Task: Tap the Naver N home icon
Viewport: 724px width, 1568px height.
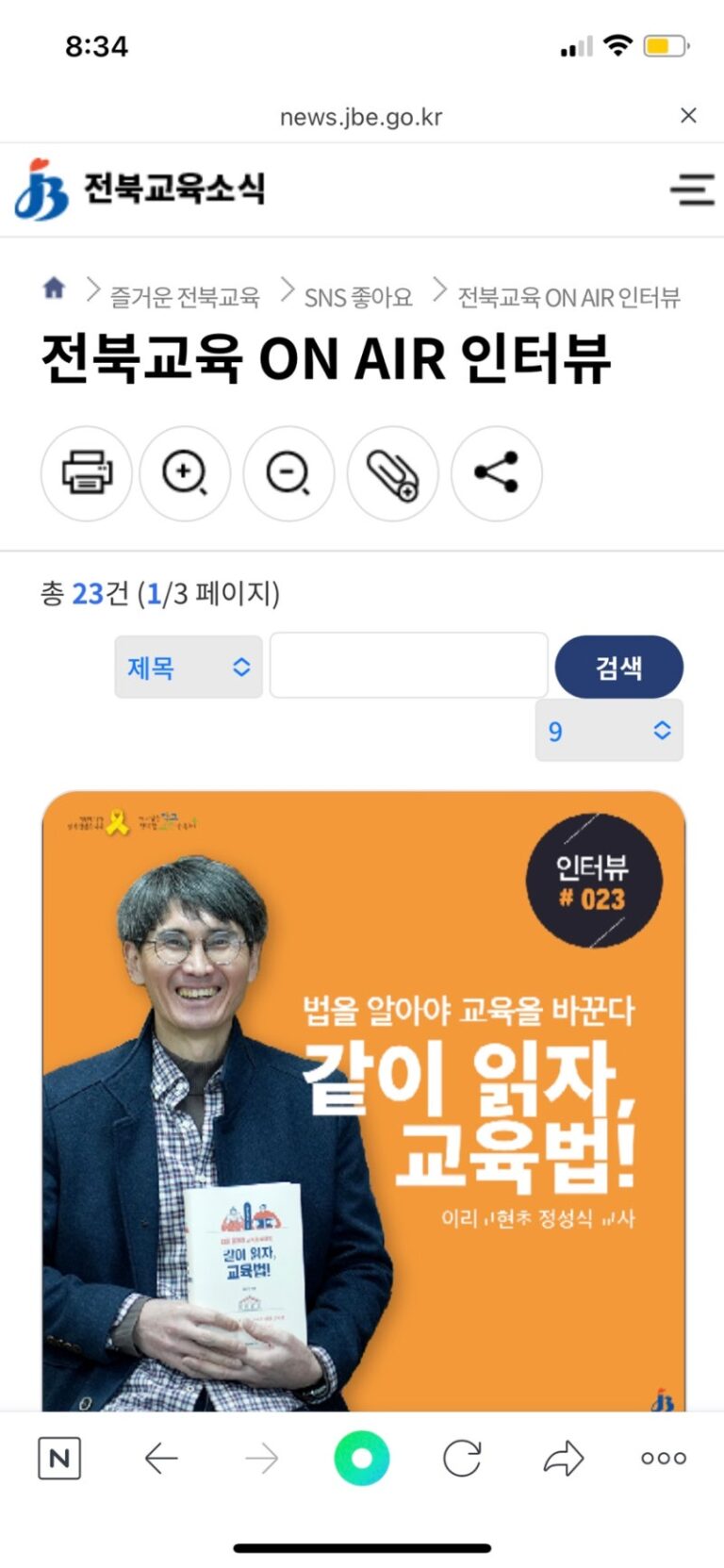Action: tap(59, 1459)
